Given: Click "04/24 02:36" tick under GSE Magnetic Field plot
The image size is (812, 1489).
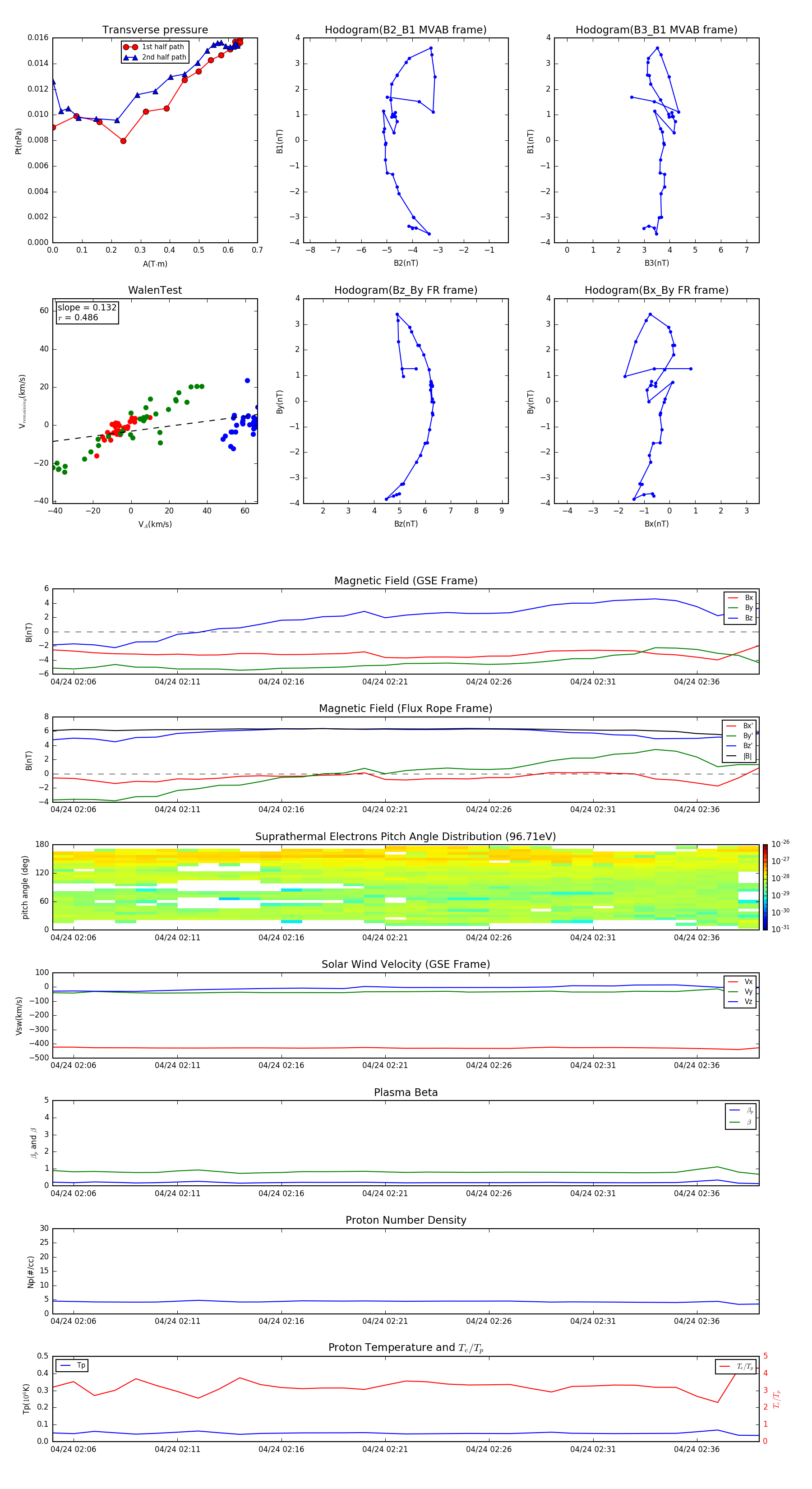Looking at the screenshot, I should pos(697,682).
